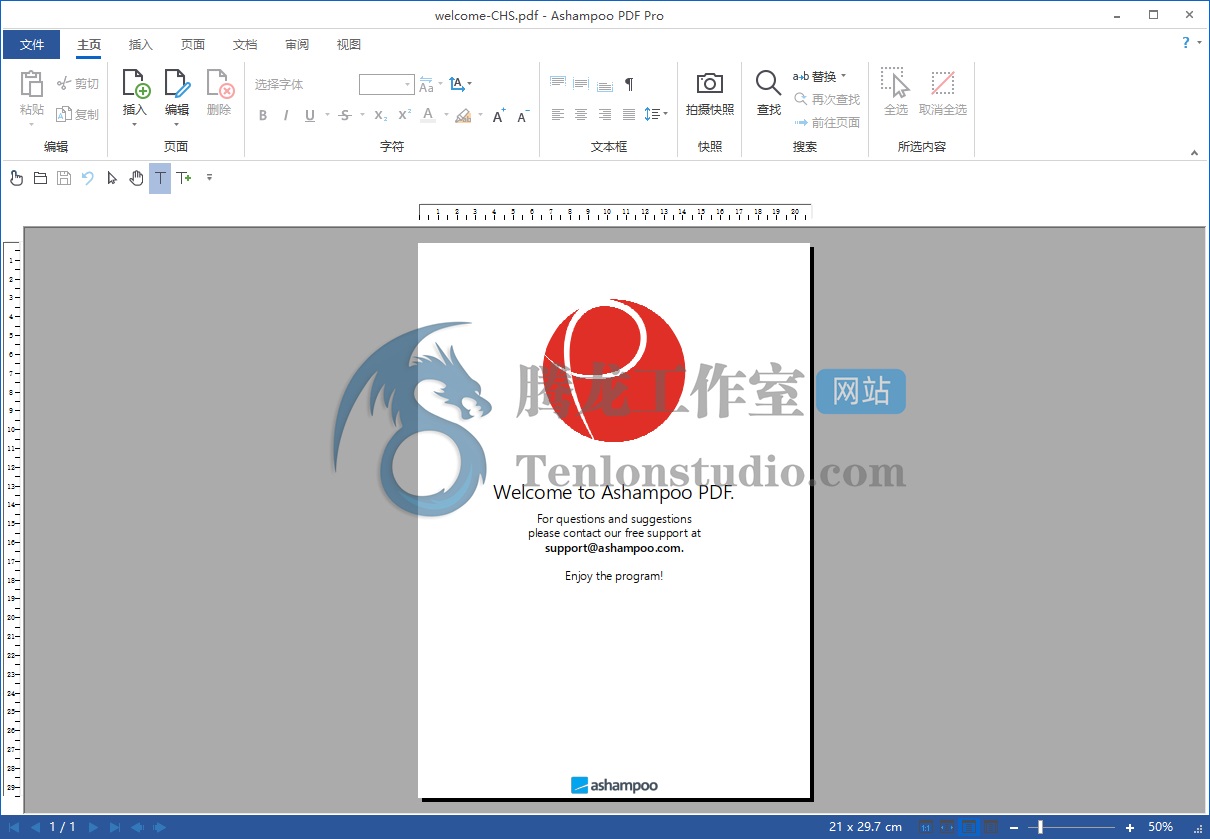The image size is (1210, 839).
Task: Click text box bottom vertical alignment icon
Action: click(x=605, y=84)
